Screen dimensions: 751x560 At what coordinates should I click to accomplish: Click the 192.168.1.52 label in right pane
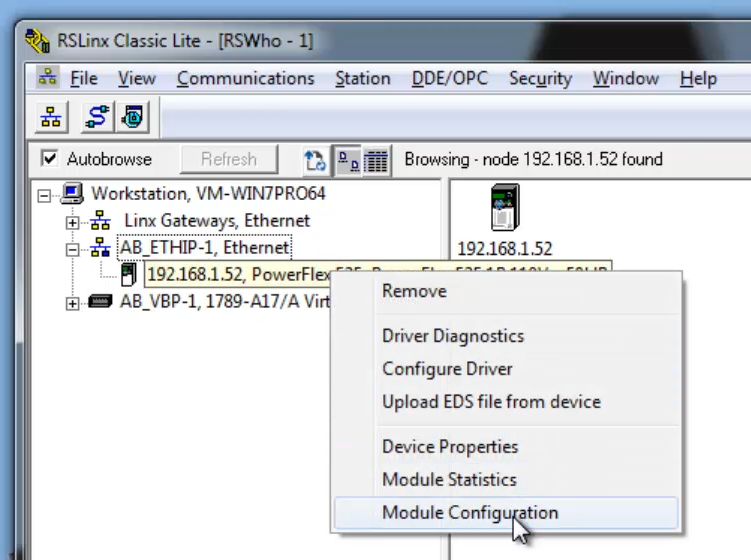505,249
